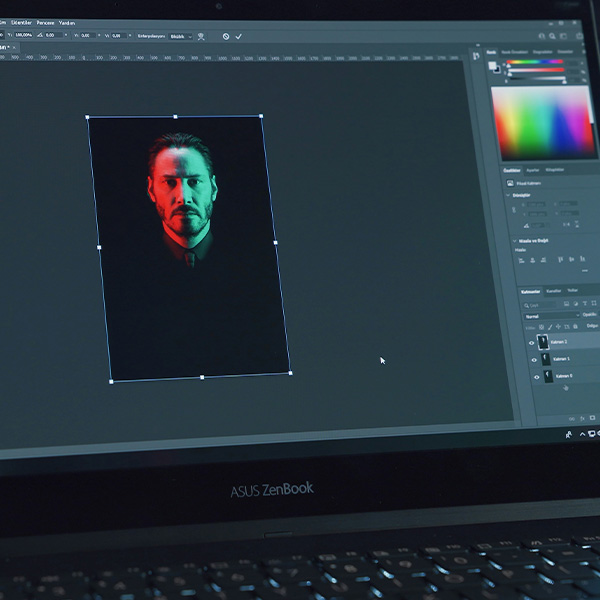Toggle lock transparent pixels in the Layers panel
The height and width of the screenshot is (600, 600).
pos(541,327)
